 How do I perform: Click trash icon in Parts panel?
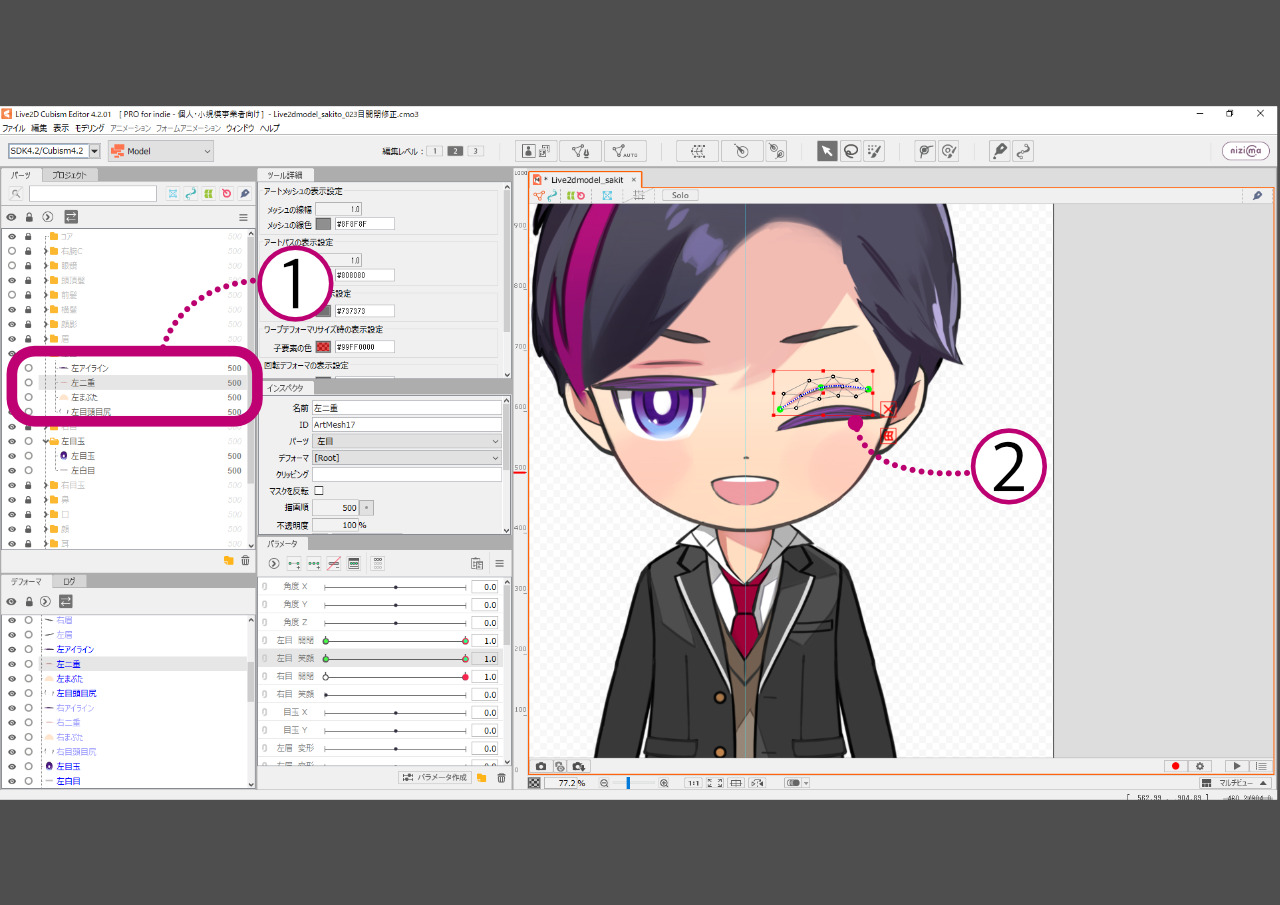pyautogui.click(x=245, y=561)
